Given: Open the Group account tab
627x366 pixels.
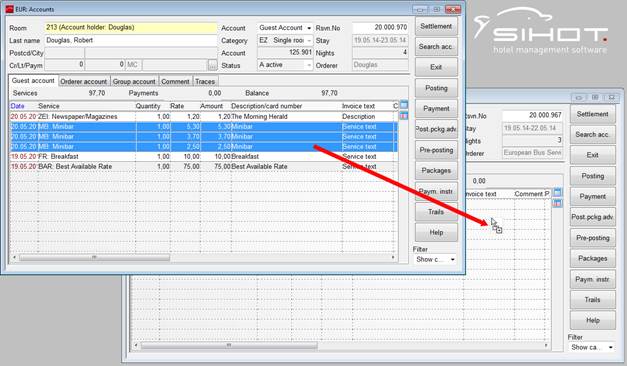Looking at the screenshot, I should 134,81.
